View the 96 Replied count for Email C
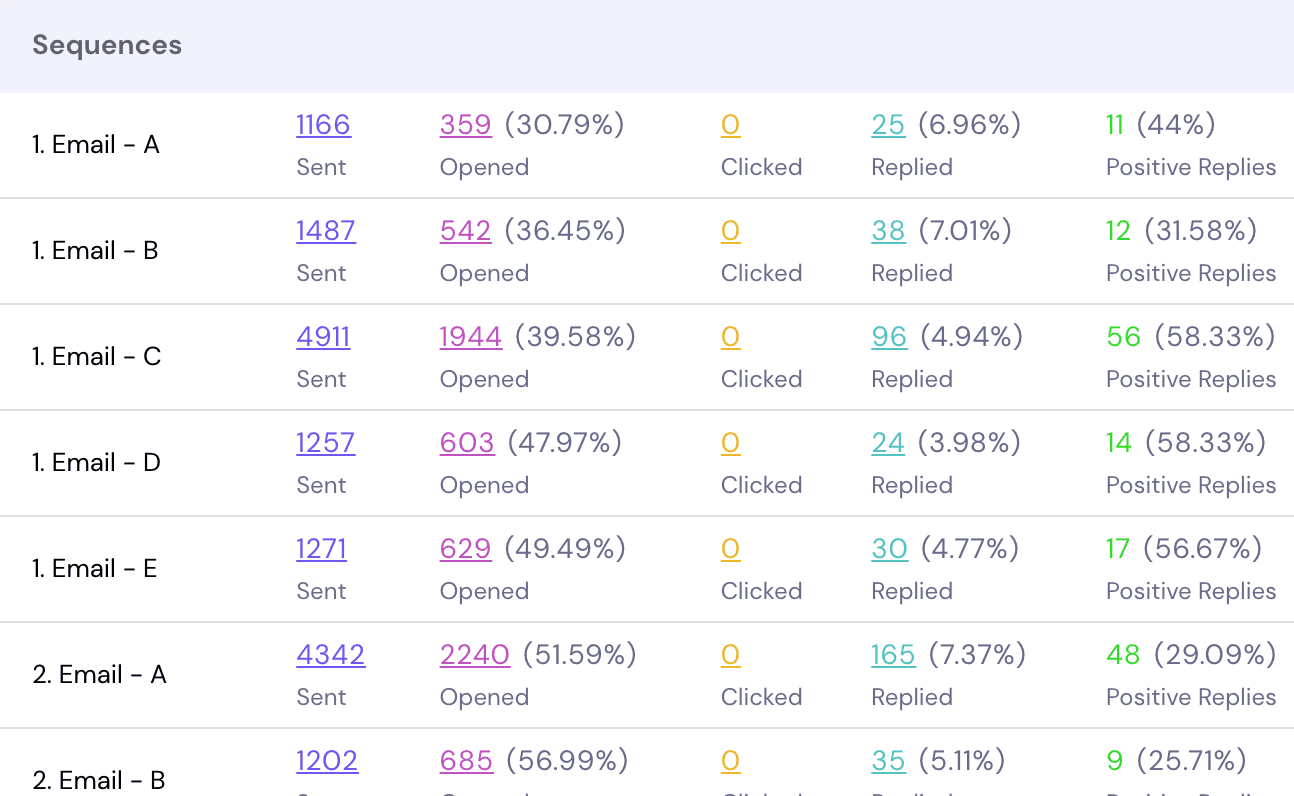The image size is (1294, 796). click(x=888, y=336)
